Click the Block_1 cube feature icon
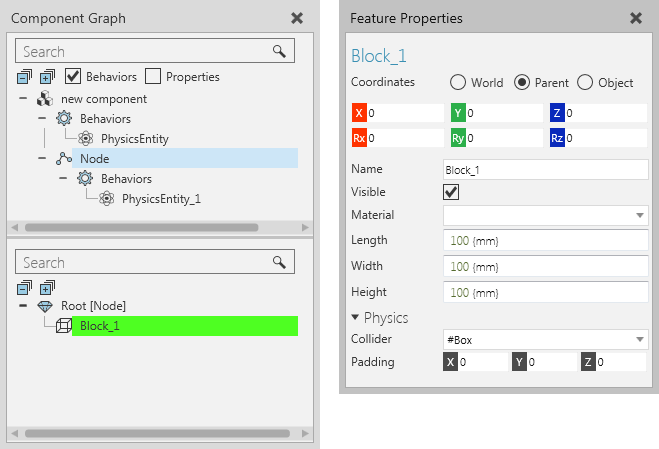The image size is (659, 449). click(64, 326)
